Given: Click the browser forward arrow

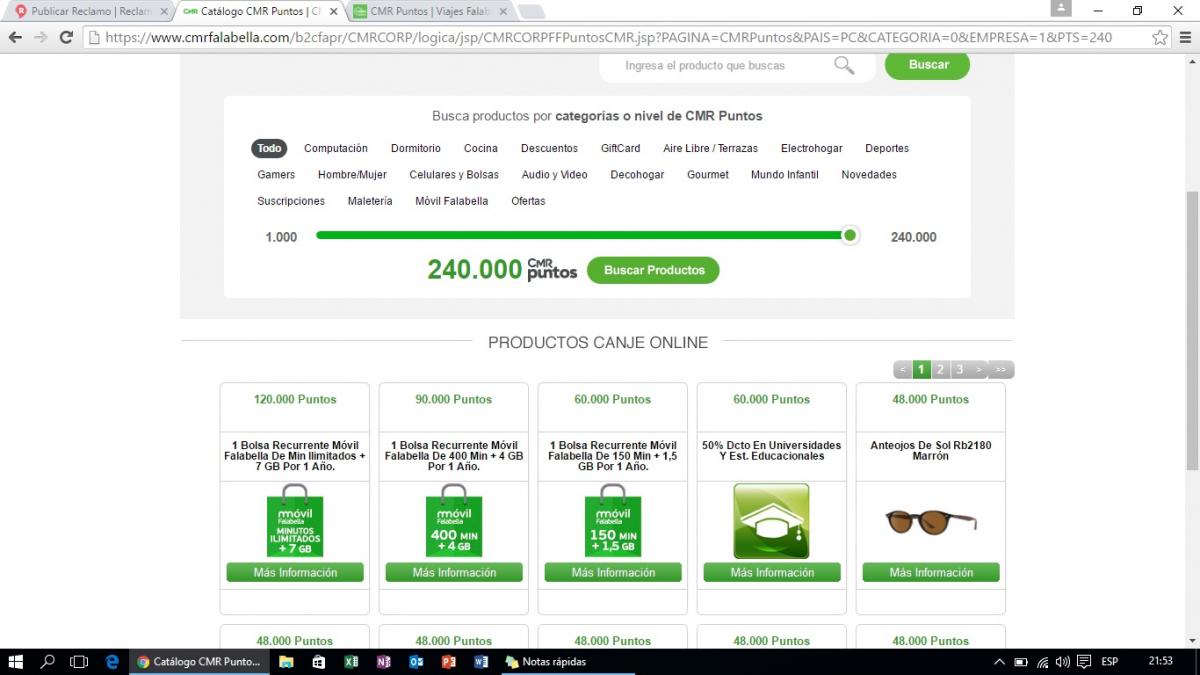Looking at the screenshot, I should pyautogui.click(x=40, y=37).
